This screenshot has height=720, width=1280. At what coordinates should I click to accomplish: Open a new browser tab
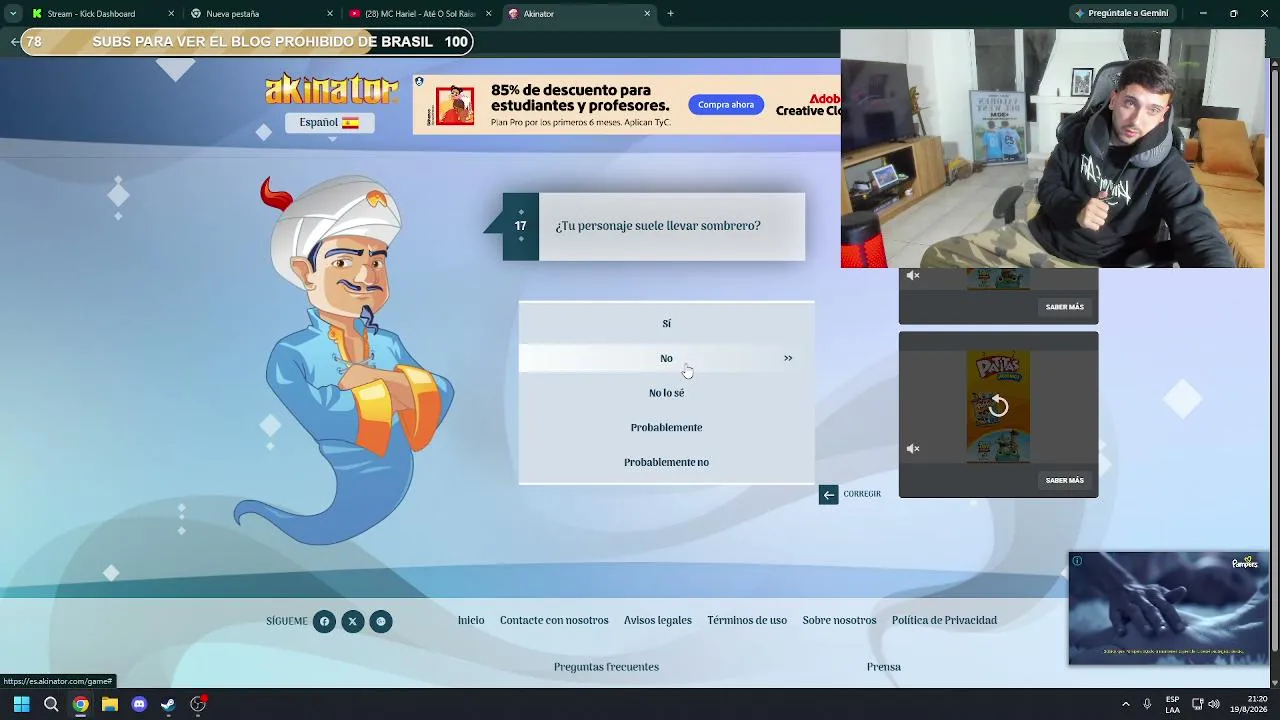671,14
